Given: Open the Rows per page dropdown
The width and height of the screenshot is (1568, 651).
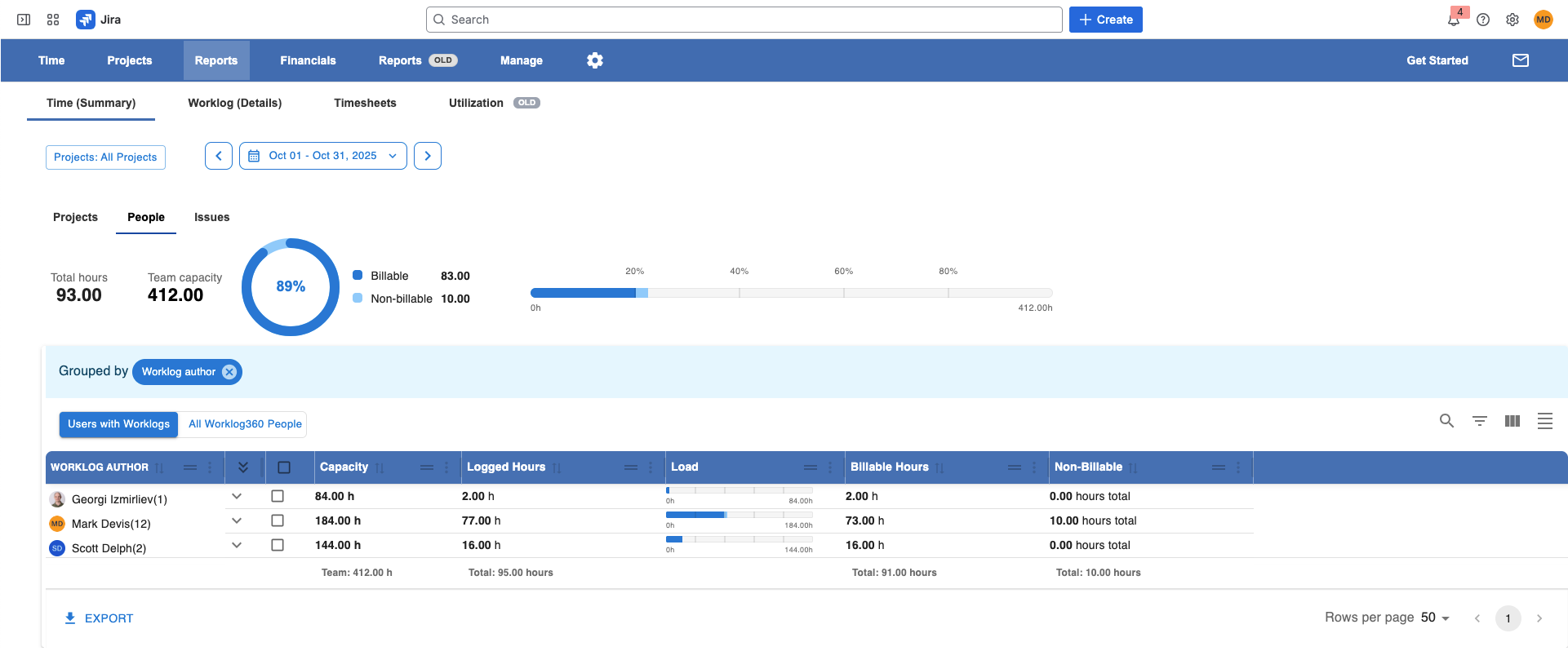Looking at the screenshot, I should pos(1435,618).
